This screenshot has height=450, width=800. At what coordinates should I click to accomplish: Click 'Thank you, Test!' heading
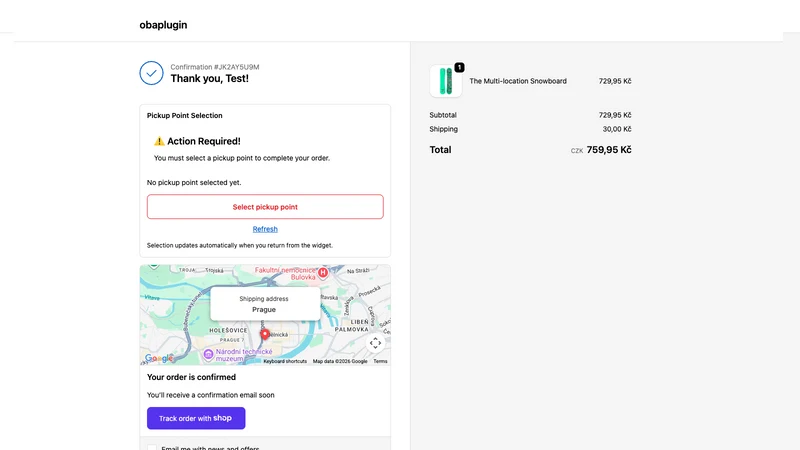210,79
